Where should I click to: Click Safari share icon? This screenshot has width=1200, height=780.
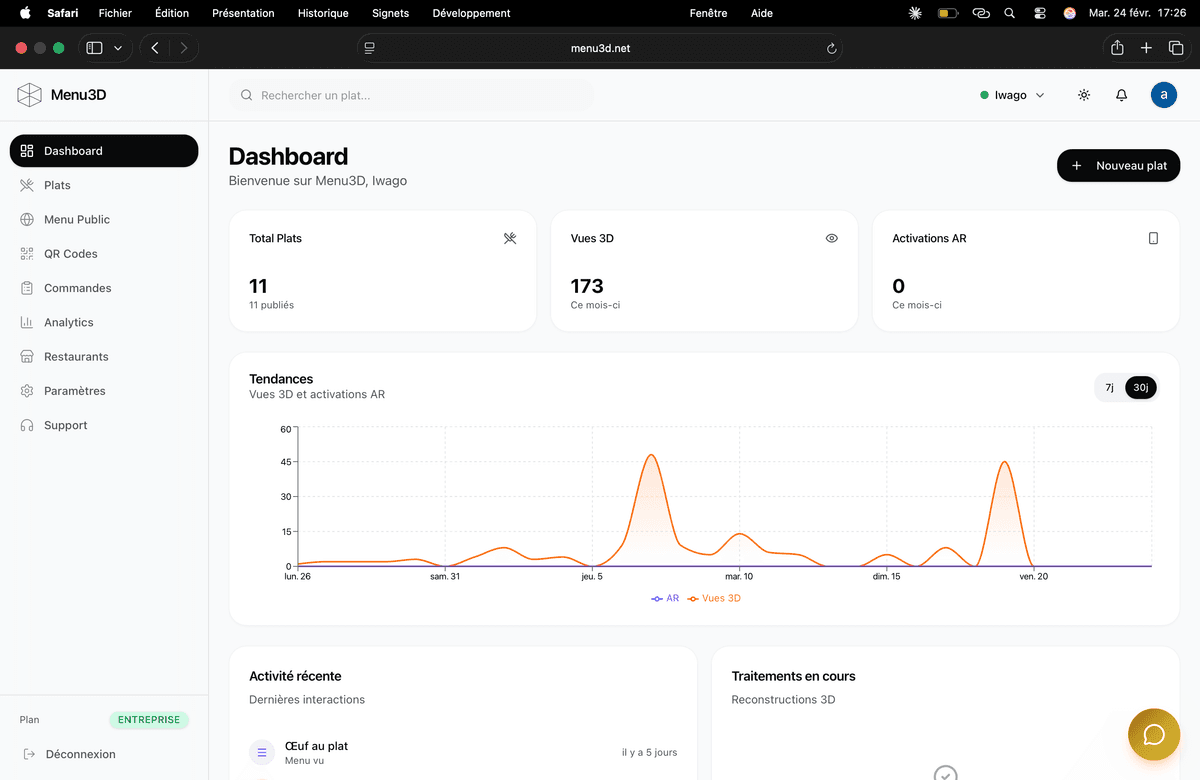[1117, 48]
